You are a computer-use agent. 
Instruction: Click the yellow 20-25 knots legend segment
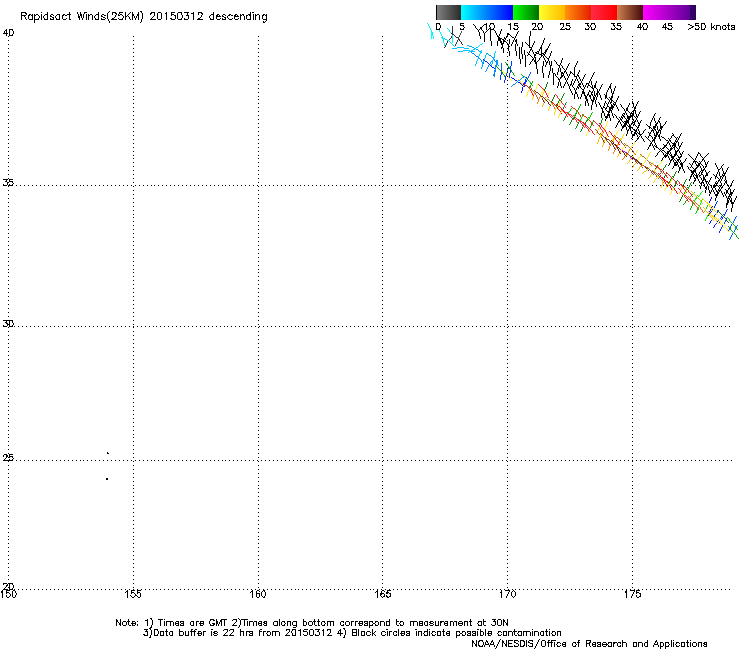tap(552, 12)
